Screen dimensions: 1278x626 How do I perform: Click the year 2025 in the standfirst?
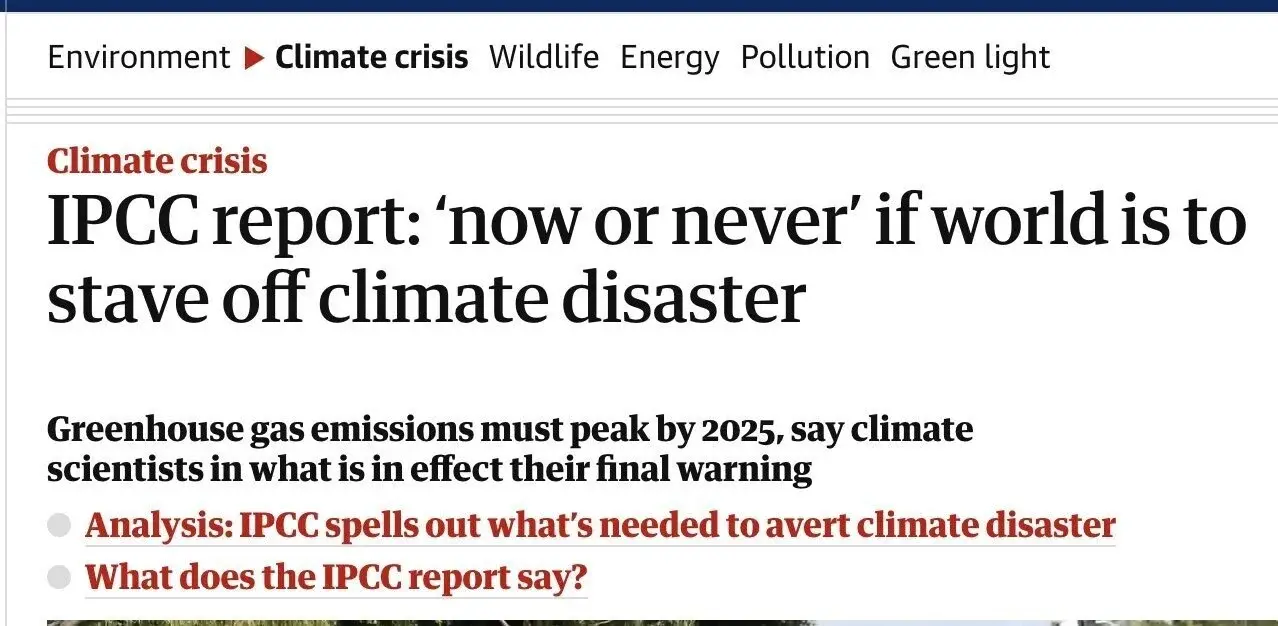point(737,429)
